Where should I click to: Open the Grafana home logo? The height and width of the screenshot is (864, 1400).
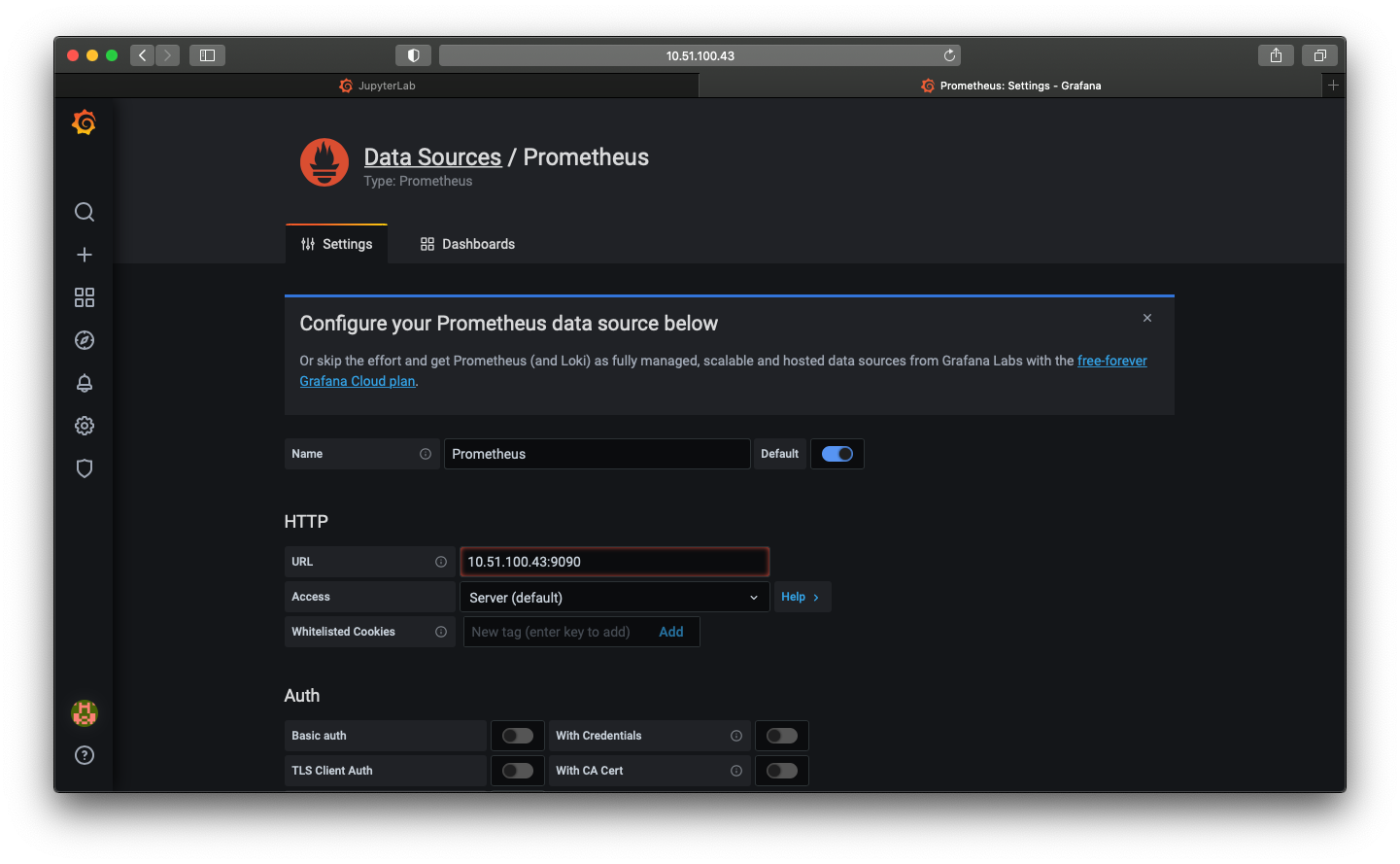tap(85, 122)
